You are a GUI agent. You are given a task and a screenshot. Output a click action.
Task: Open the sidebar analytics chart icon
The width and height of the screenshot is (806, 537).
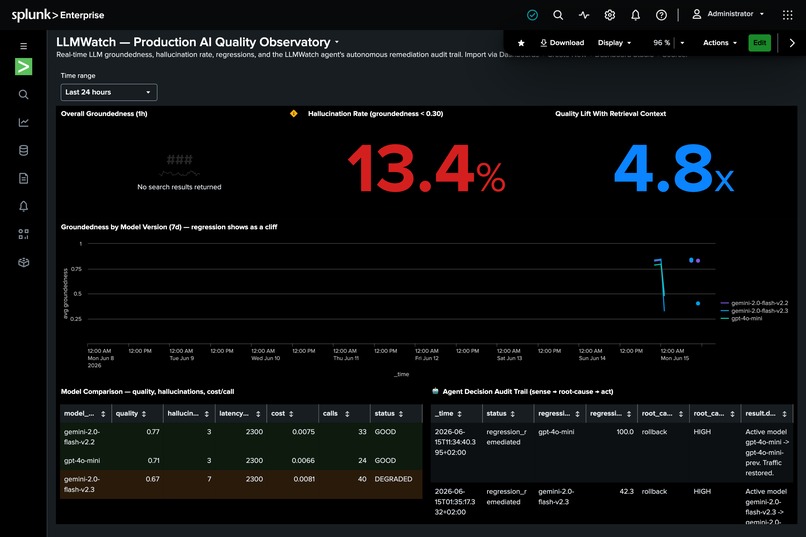(x=24, y=122)
